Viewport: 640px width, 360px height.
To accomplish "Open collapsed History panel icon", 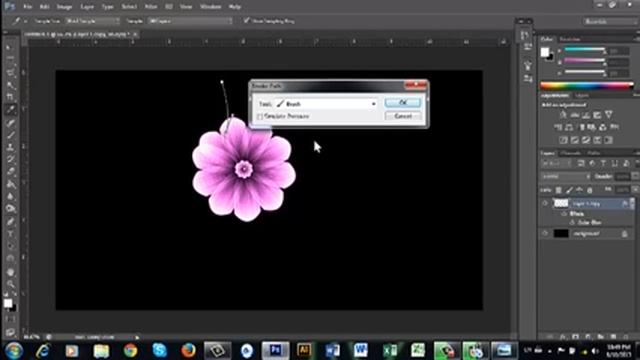I will click(525, 36).
